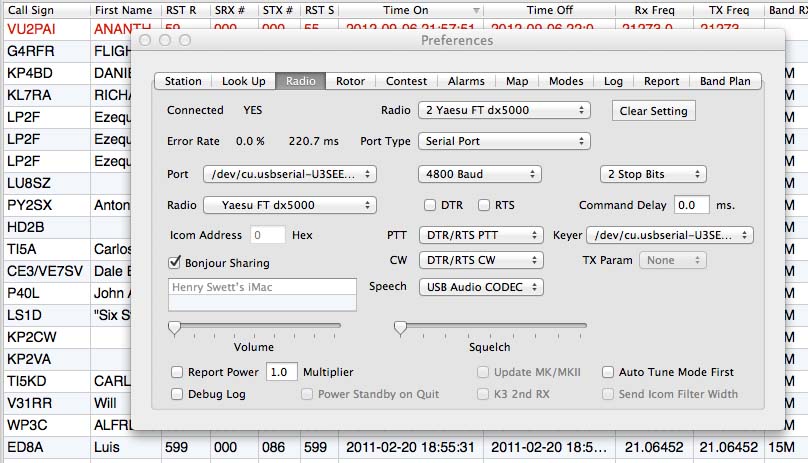
Task: Click the Volume slider handle
Action: coord(174,328)
